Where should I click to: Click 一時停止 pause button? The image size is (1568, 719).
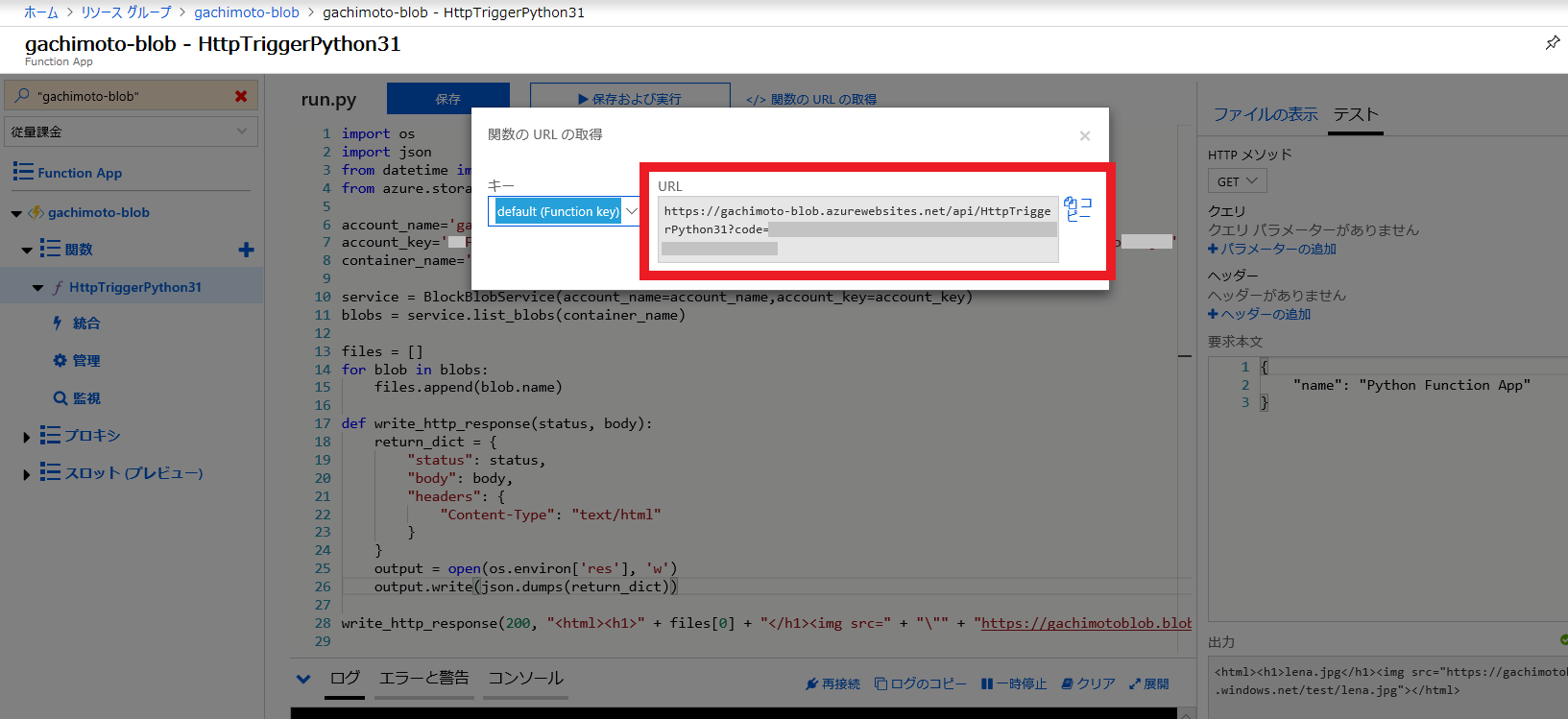click(1014, 683)
